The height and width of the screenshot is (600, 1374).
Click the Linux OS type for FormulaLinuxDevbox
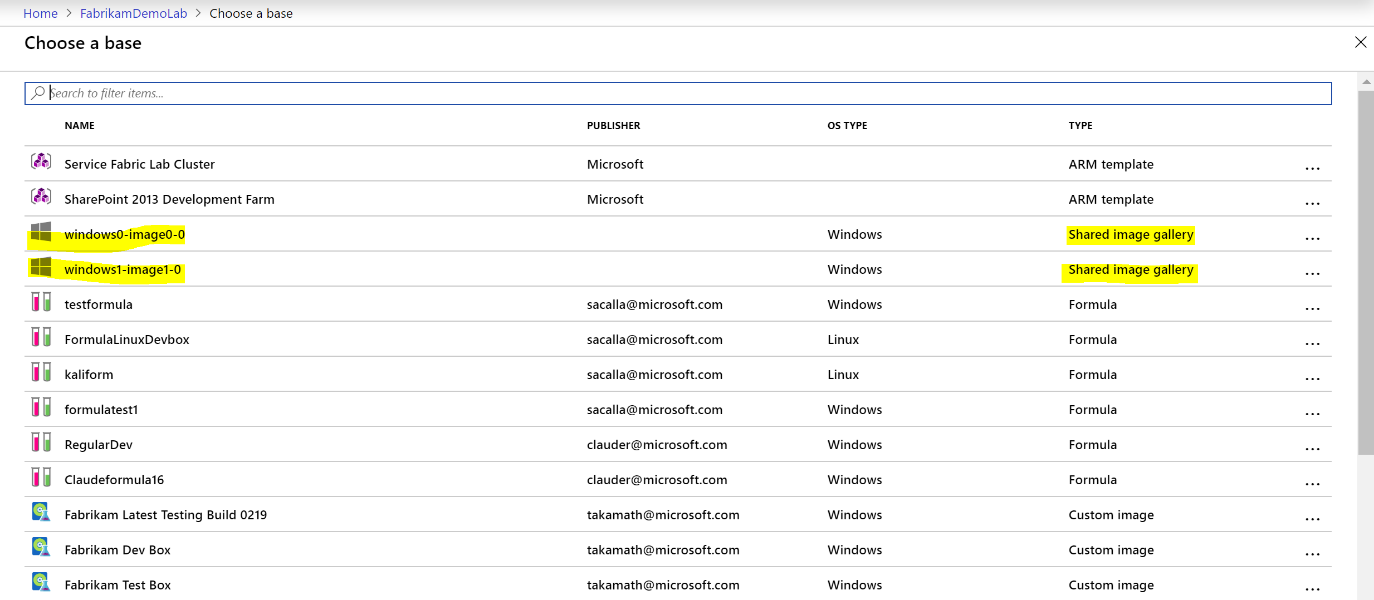(x=843, y=339)
